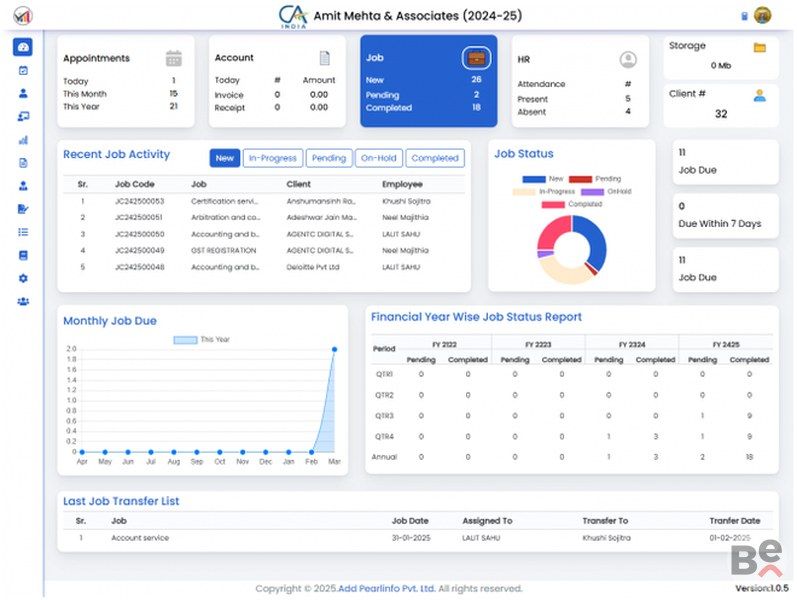The image size is (797, 600).
Task: Open the Dashboard speedometer icon in sidebar
Action: (x=23, y=47)
